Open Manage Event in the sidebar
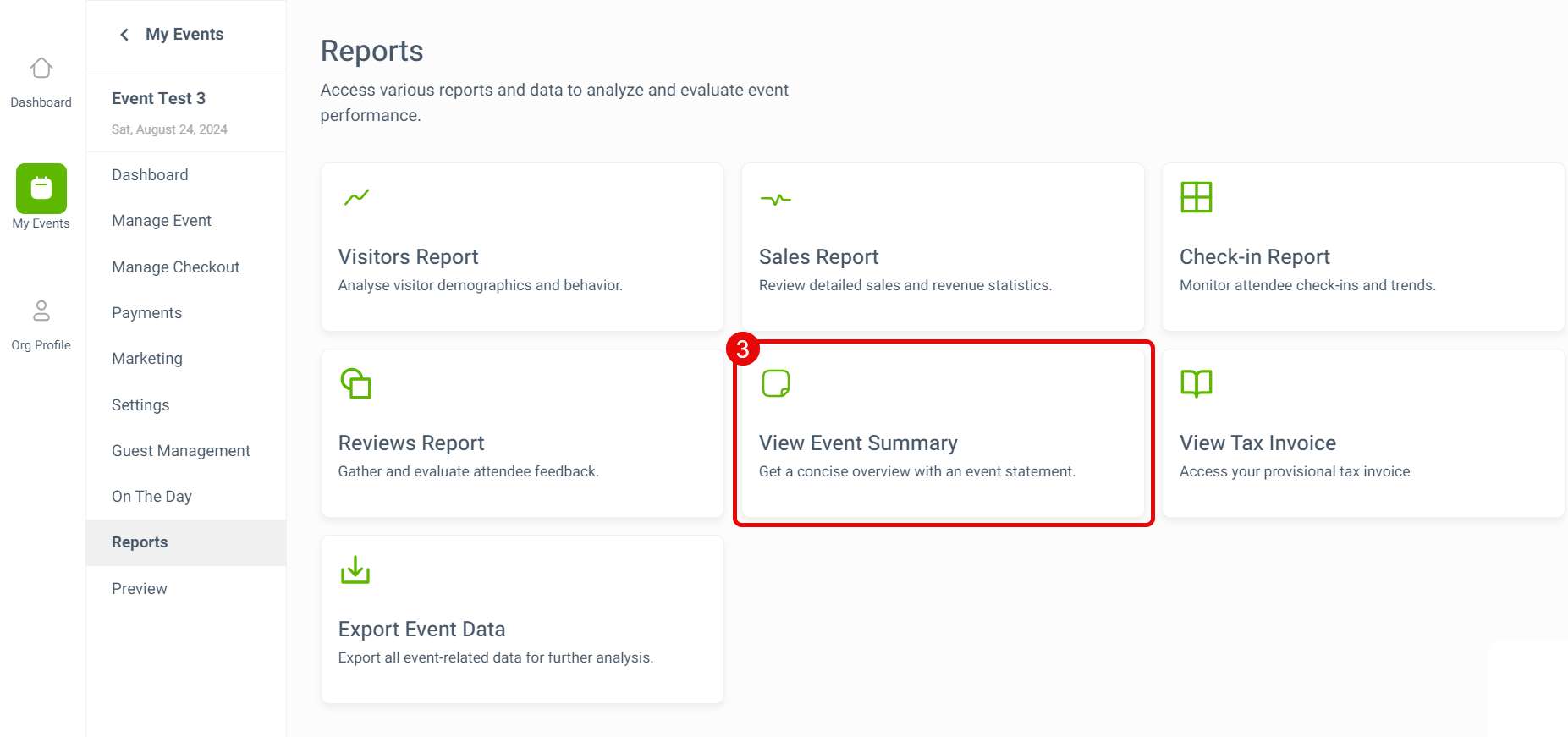Image resolution: width=1568 pixels, height=737 pixels. (x=162, y=221)
